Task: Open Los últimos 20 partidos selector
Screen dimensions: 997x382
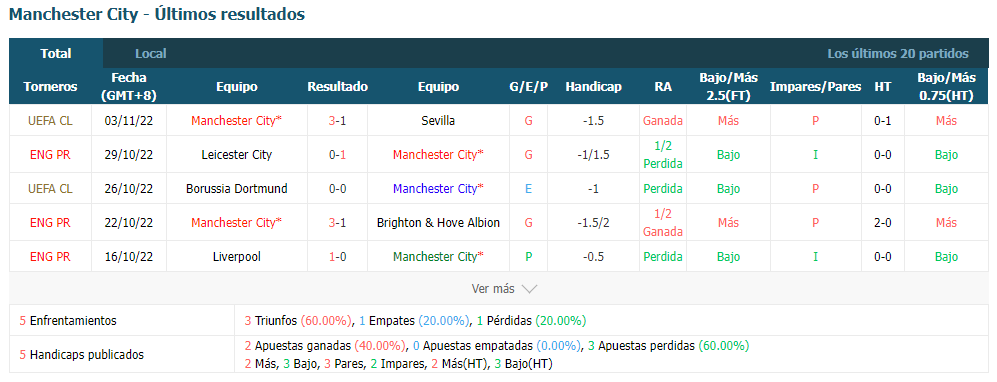Action: [898, 54]
